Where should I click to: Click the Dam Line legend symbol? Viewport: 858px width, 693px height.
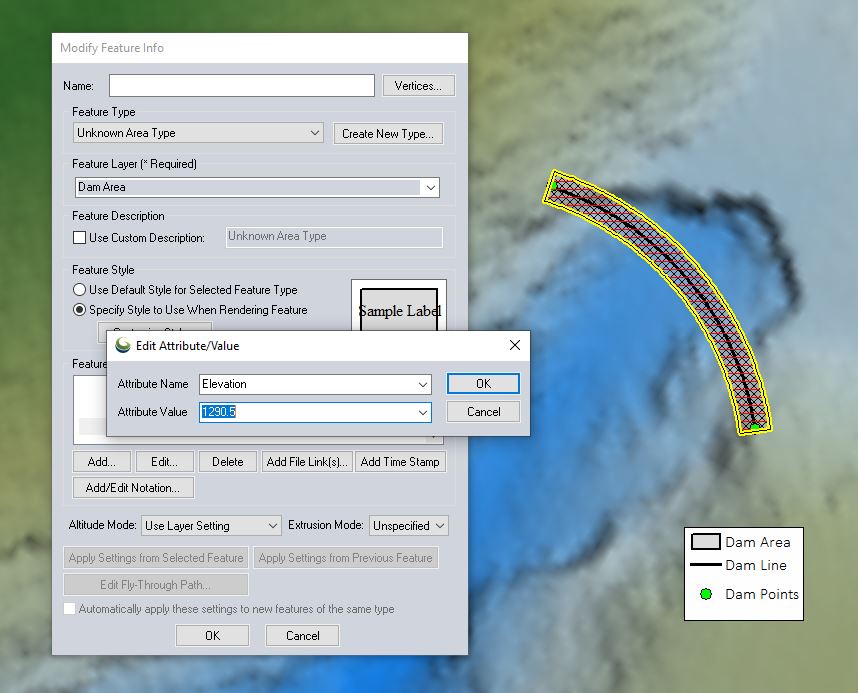point(705,564)
